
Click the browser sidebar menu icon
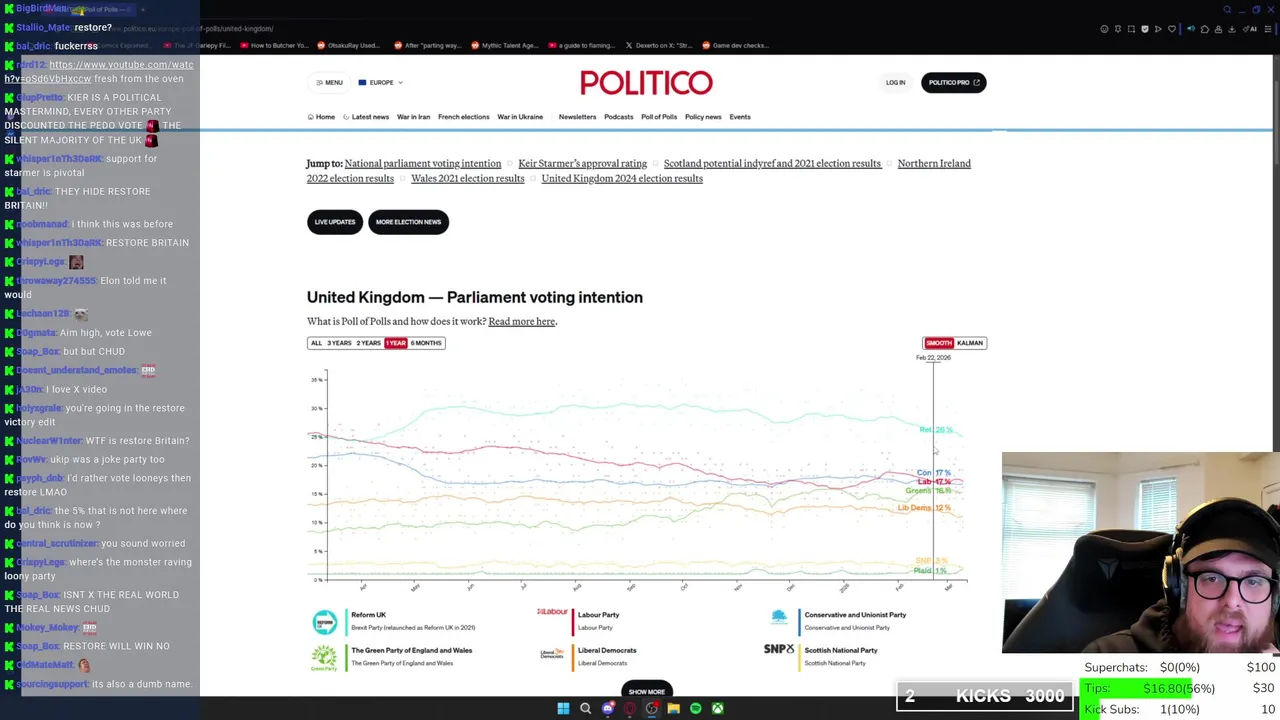pyautogui.click(x=1268, y=29)
